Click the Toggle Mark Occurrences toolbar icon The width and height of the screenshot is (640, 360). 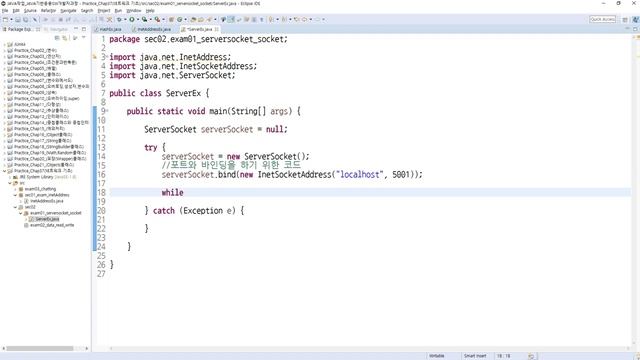(231, 19)
